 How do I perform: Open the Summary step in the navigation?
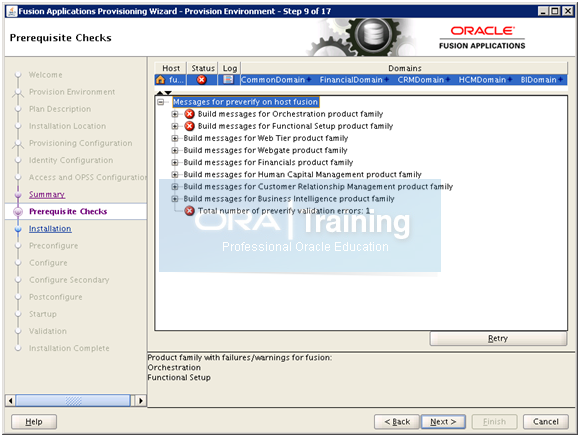click(x=47, y=194)
